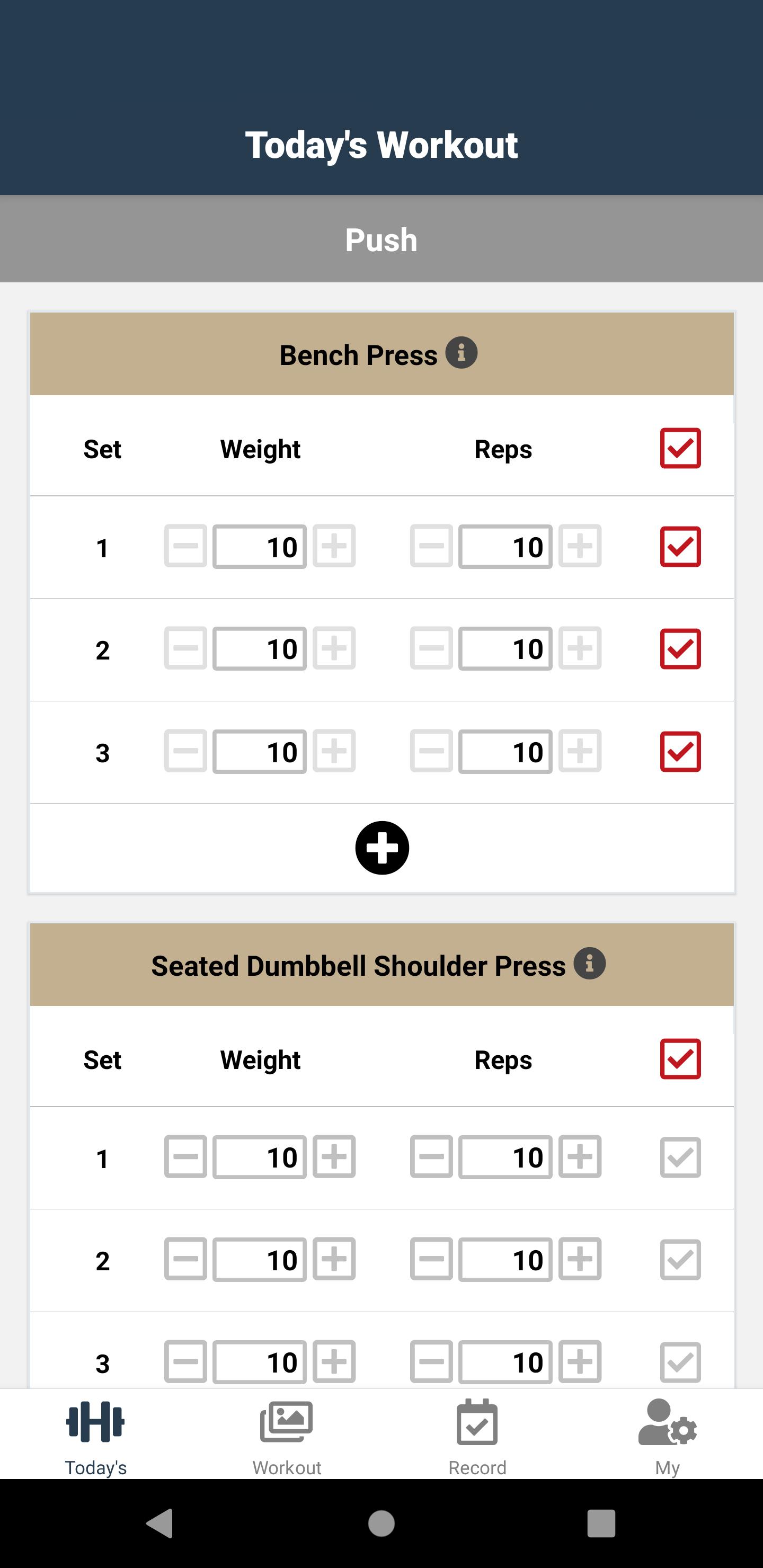Edit Shoulder Press set 1 reps field
Image resolution: width=763 pixels, height=1568 pixels.
[505, 1156]
